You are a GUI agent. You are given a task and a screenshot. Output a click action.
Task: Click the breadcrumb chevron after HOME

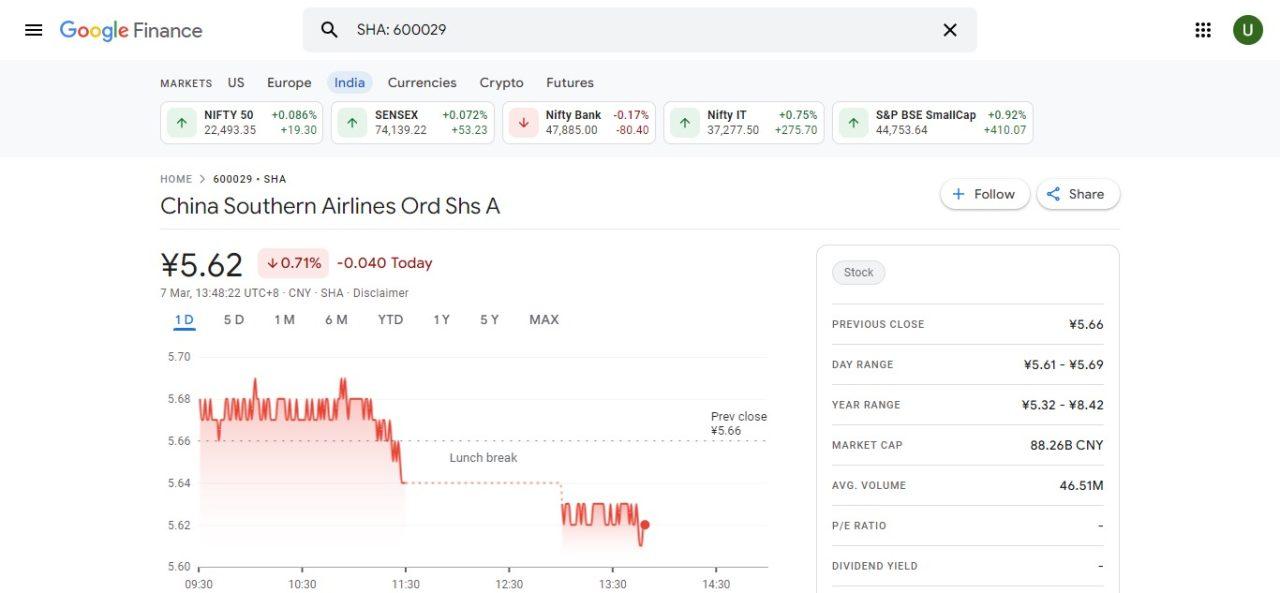(202, 179)
